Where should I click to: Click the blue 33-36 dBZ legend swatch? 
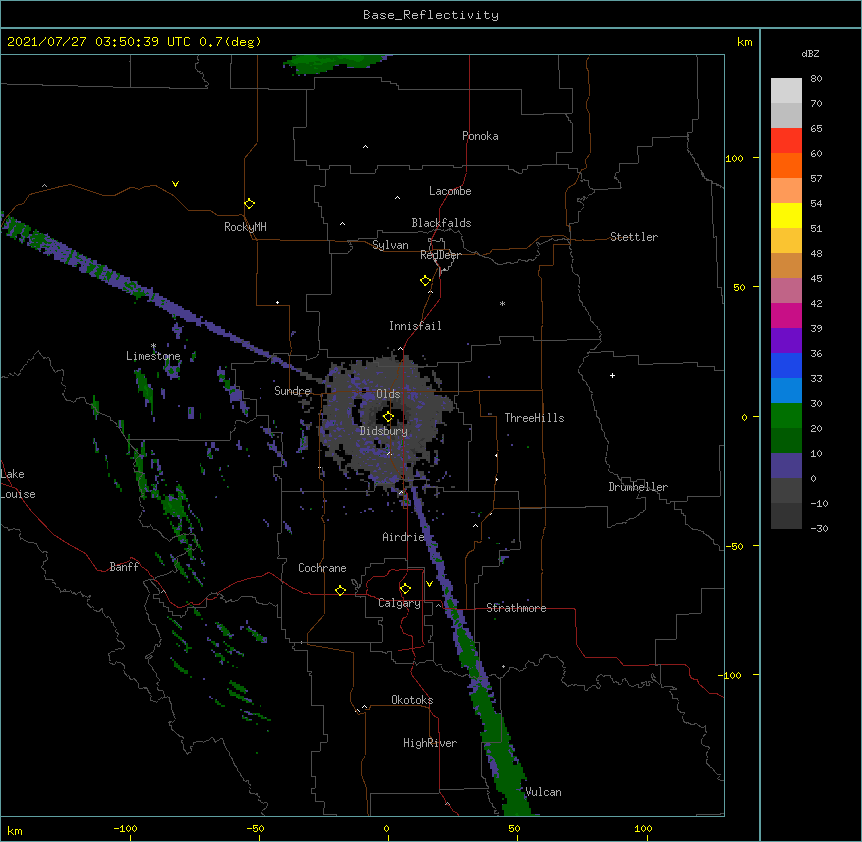(x=786, y=365)
